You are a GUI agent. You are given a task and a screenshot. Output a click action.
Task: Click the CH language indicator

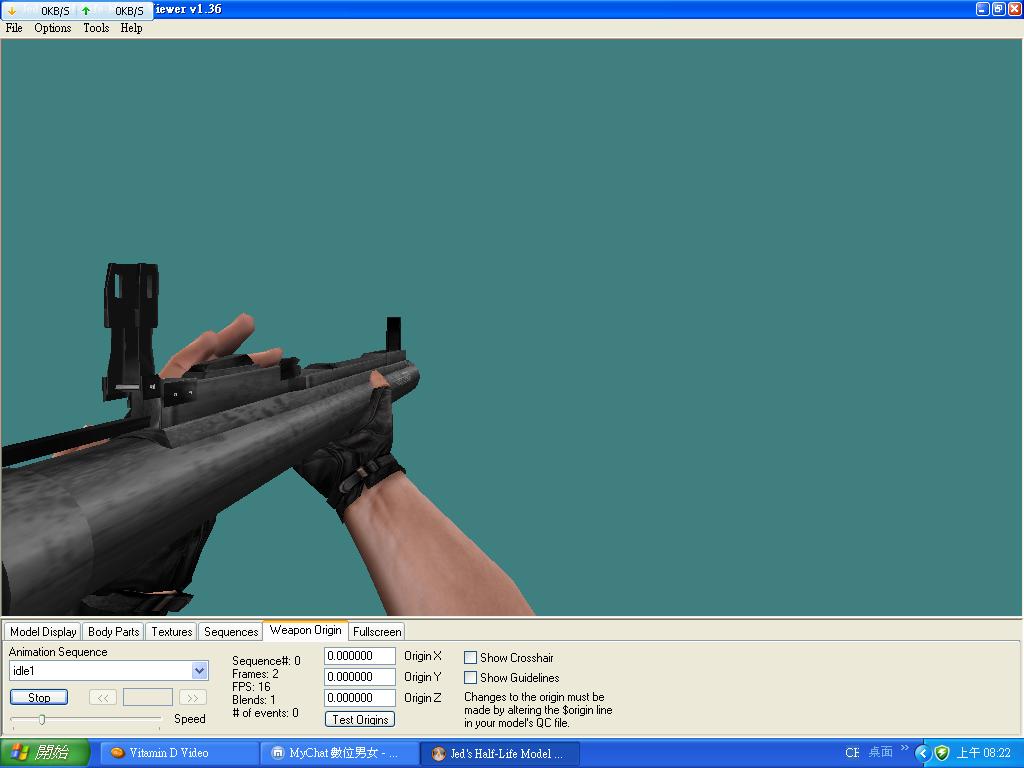852,753
